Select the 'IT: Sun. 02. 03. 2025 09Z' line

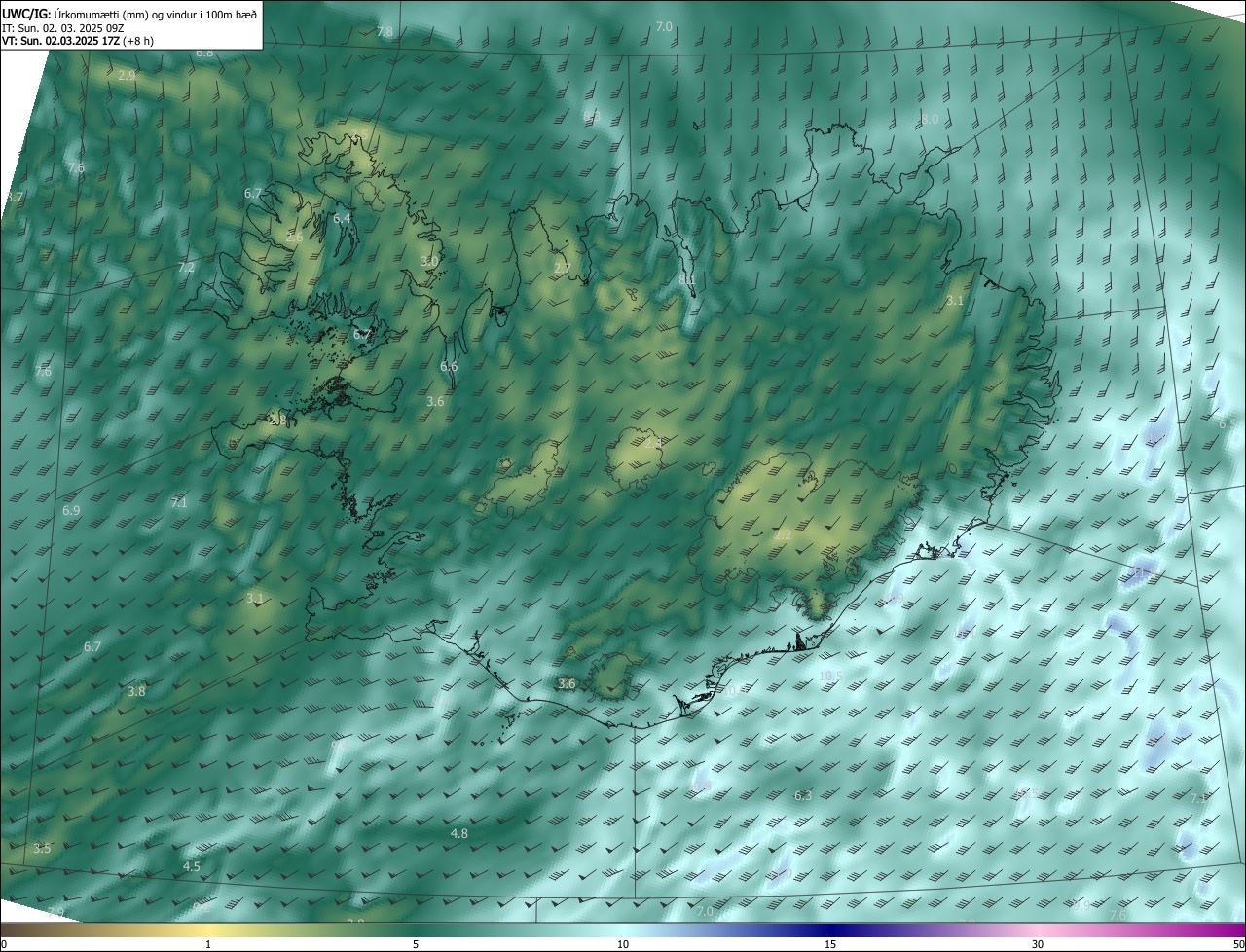click(x=62, y=29)
